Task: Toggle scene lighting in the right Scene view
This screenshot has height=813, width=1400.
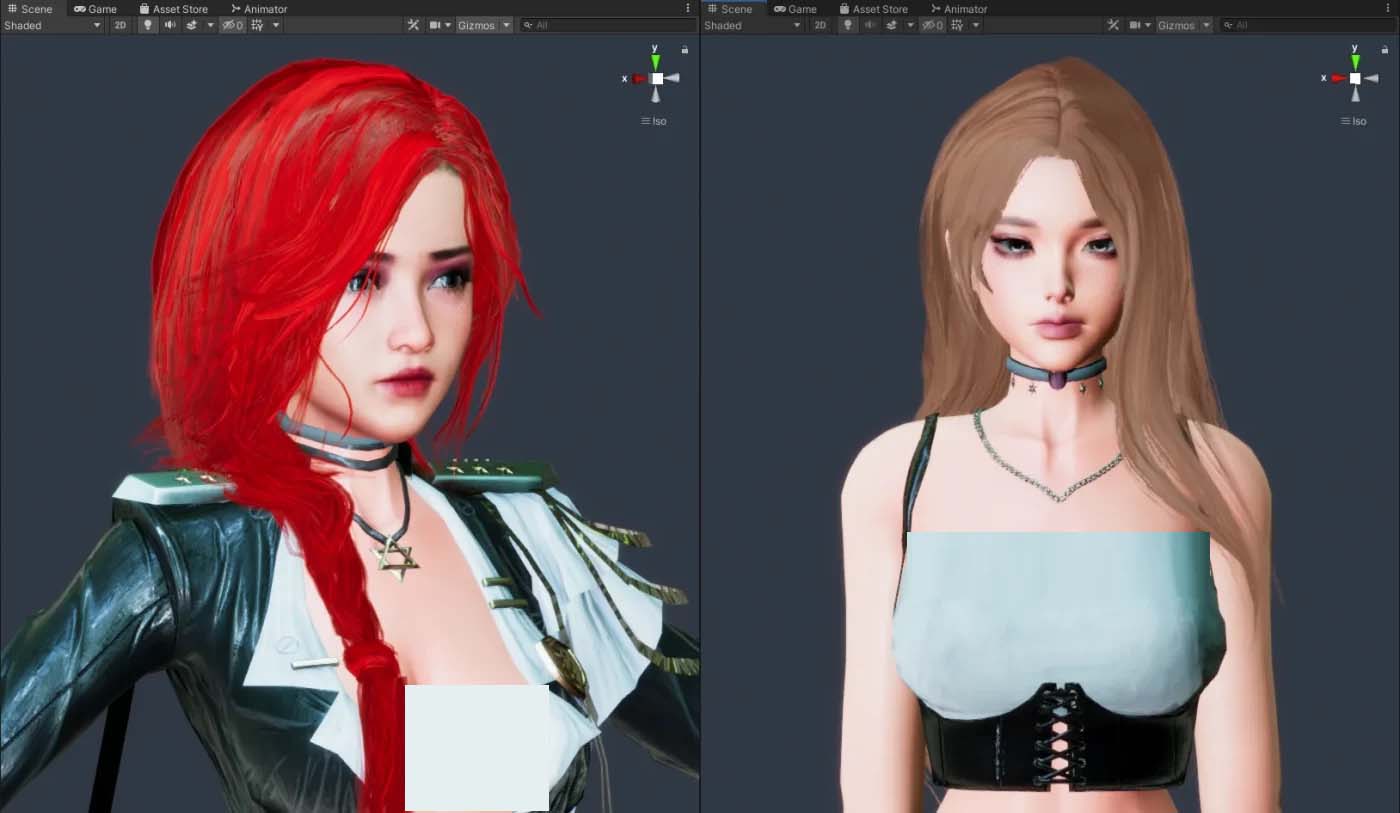Action: point(847,25)
